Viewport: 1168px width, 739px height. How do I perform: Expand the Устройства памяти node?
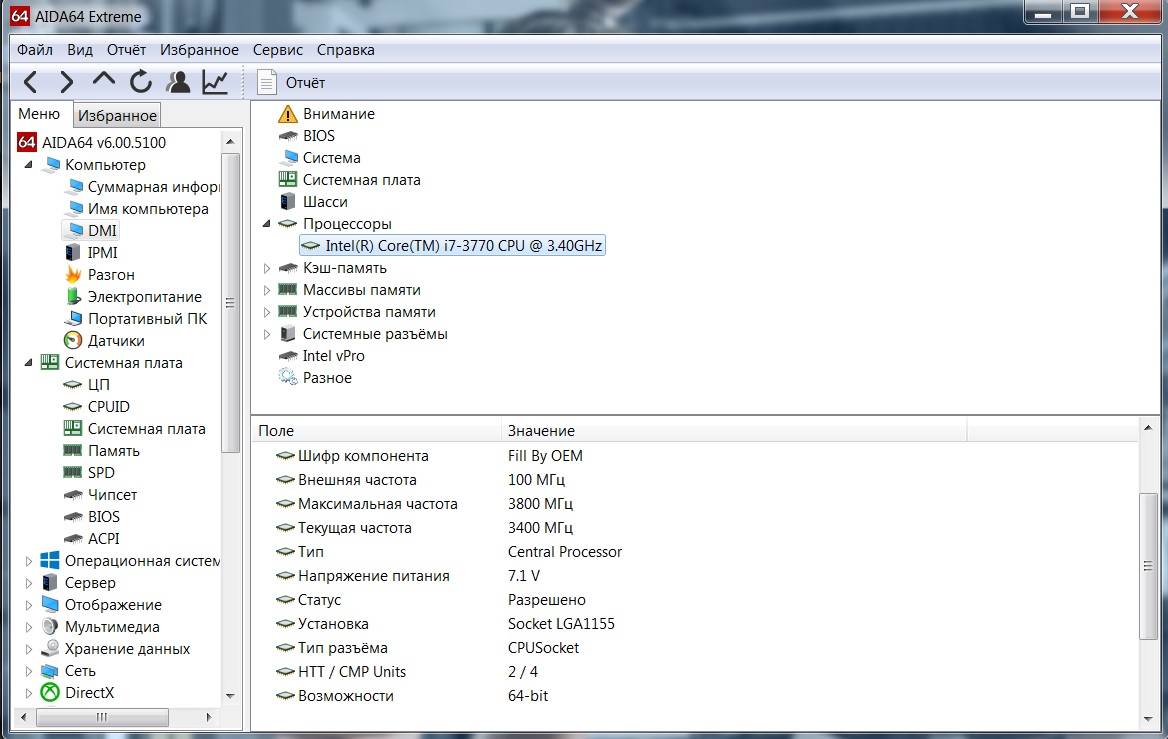click(267, 311)
